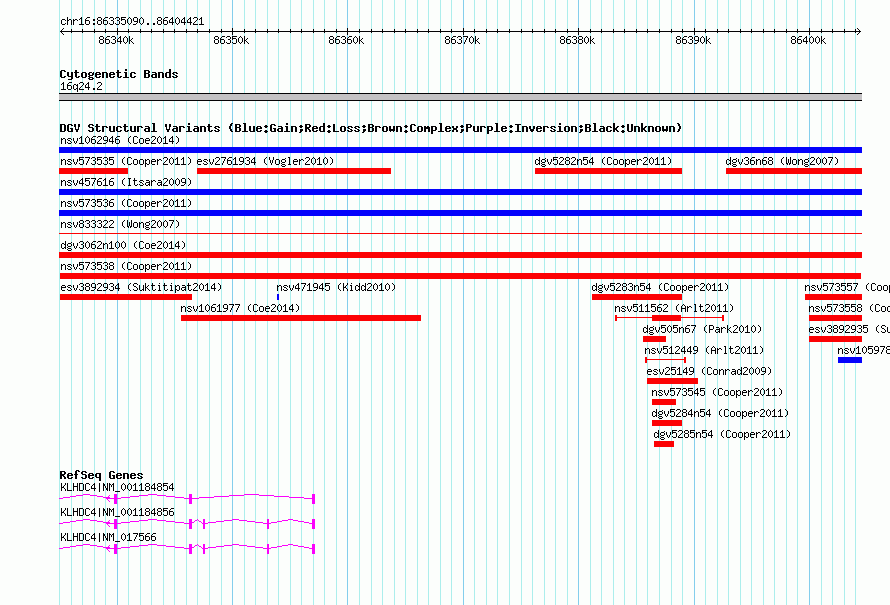
Task: Click the nsv511562 (Arlt2011) label
Action: coord(674,308)
